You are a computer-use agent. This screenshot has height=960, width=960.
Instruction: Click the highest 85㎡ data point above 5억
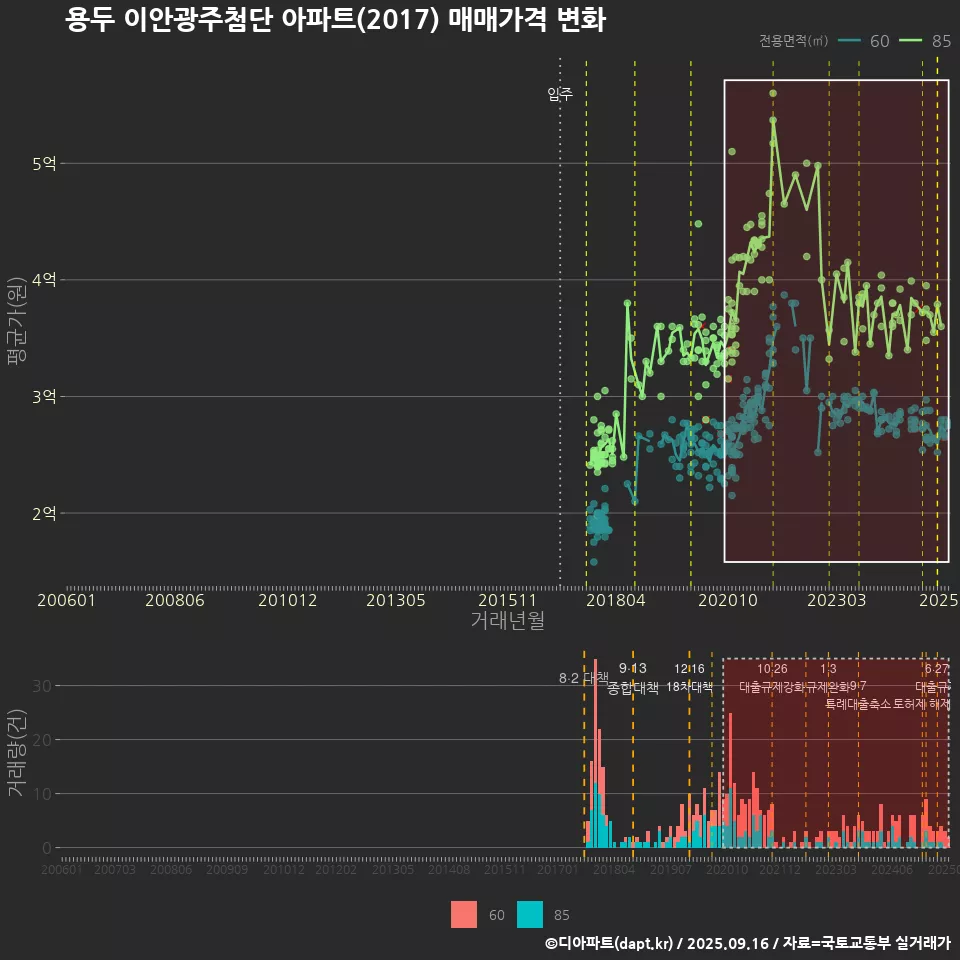pyautogui.click(x=773, y=93)
